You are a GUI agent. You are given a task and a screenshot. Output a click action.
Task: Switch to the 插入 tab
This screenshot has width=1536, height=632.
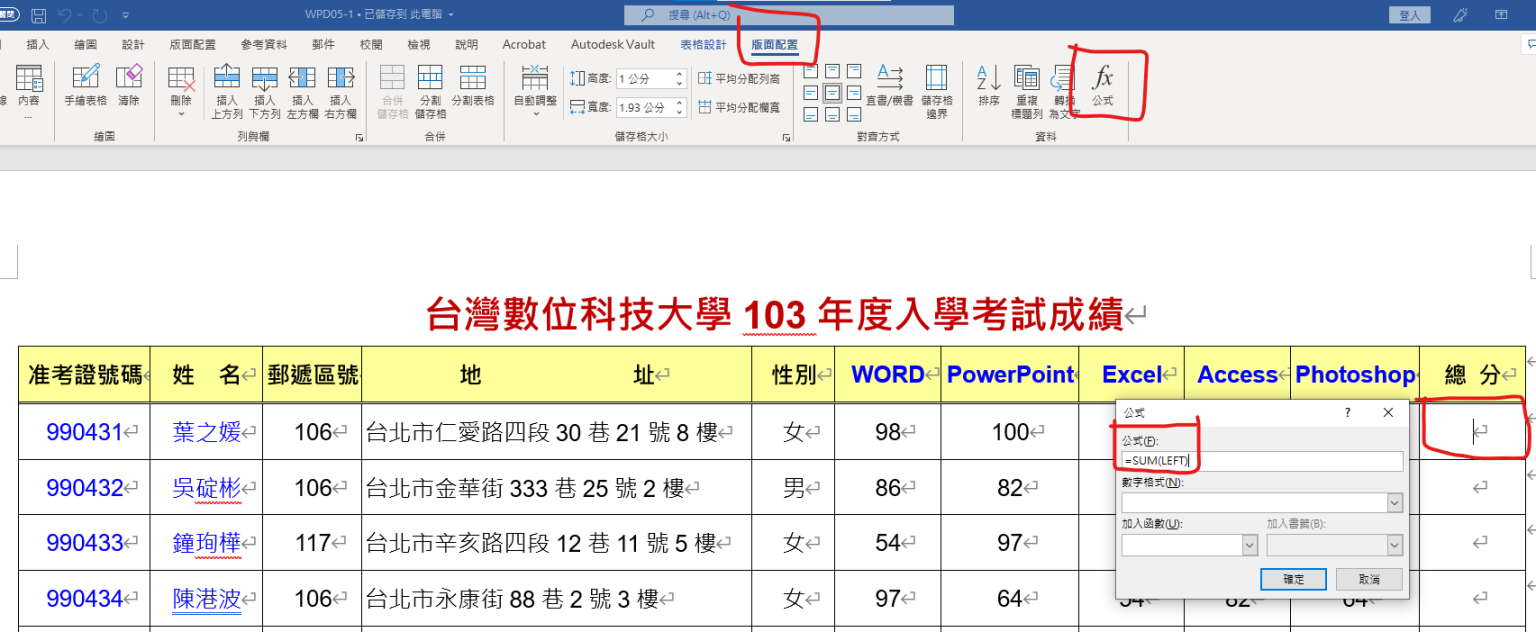[x=38, y=45]
